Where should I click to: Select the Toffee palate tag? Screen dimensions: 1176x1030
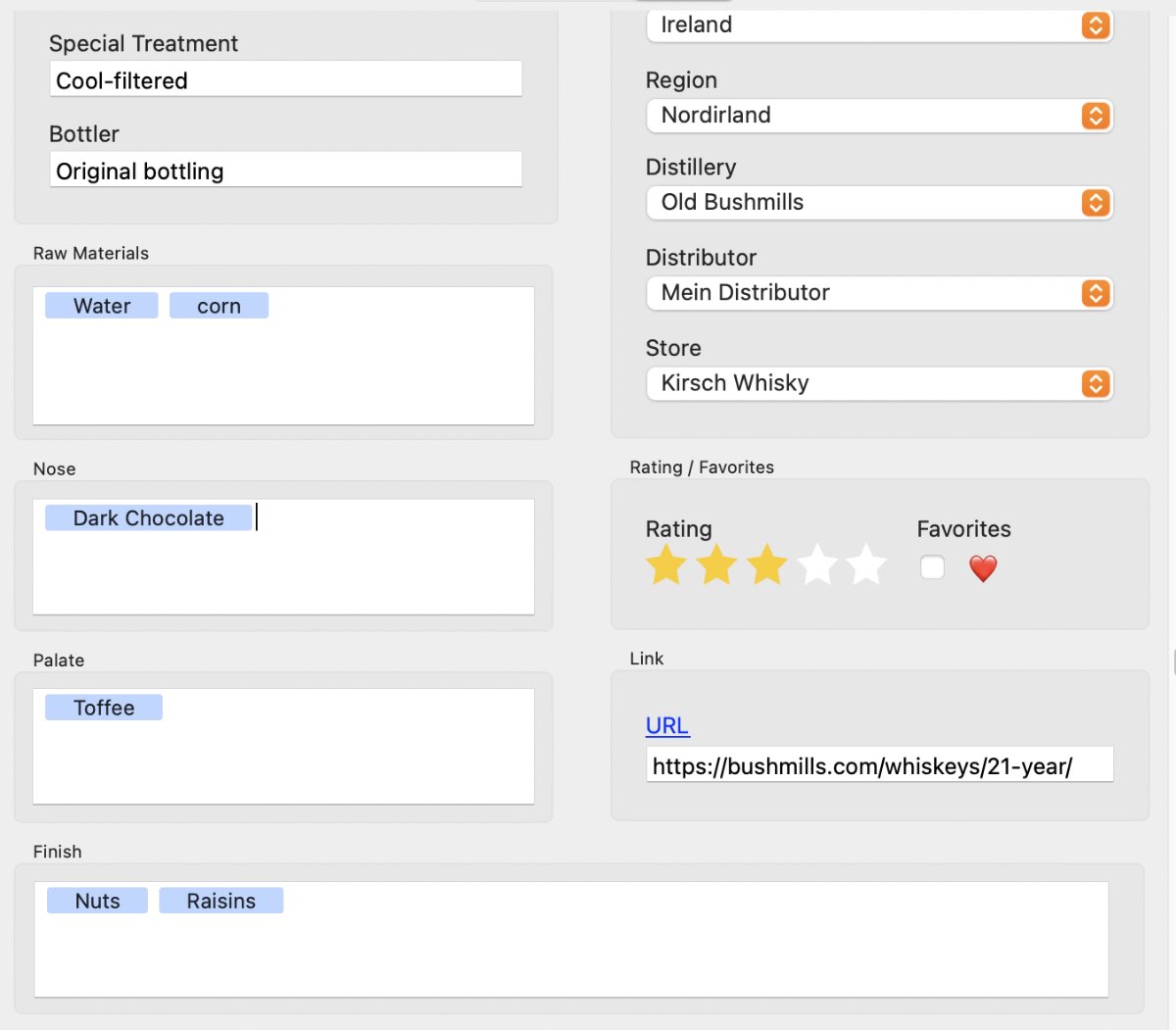(x=104, y=708)
